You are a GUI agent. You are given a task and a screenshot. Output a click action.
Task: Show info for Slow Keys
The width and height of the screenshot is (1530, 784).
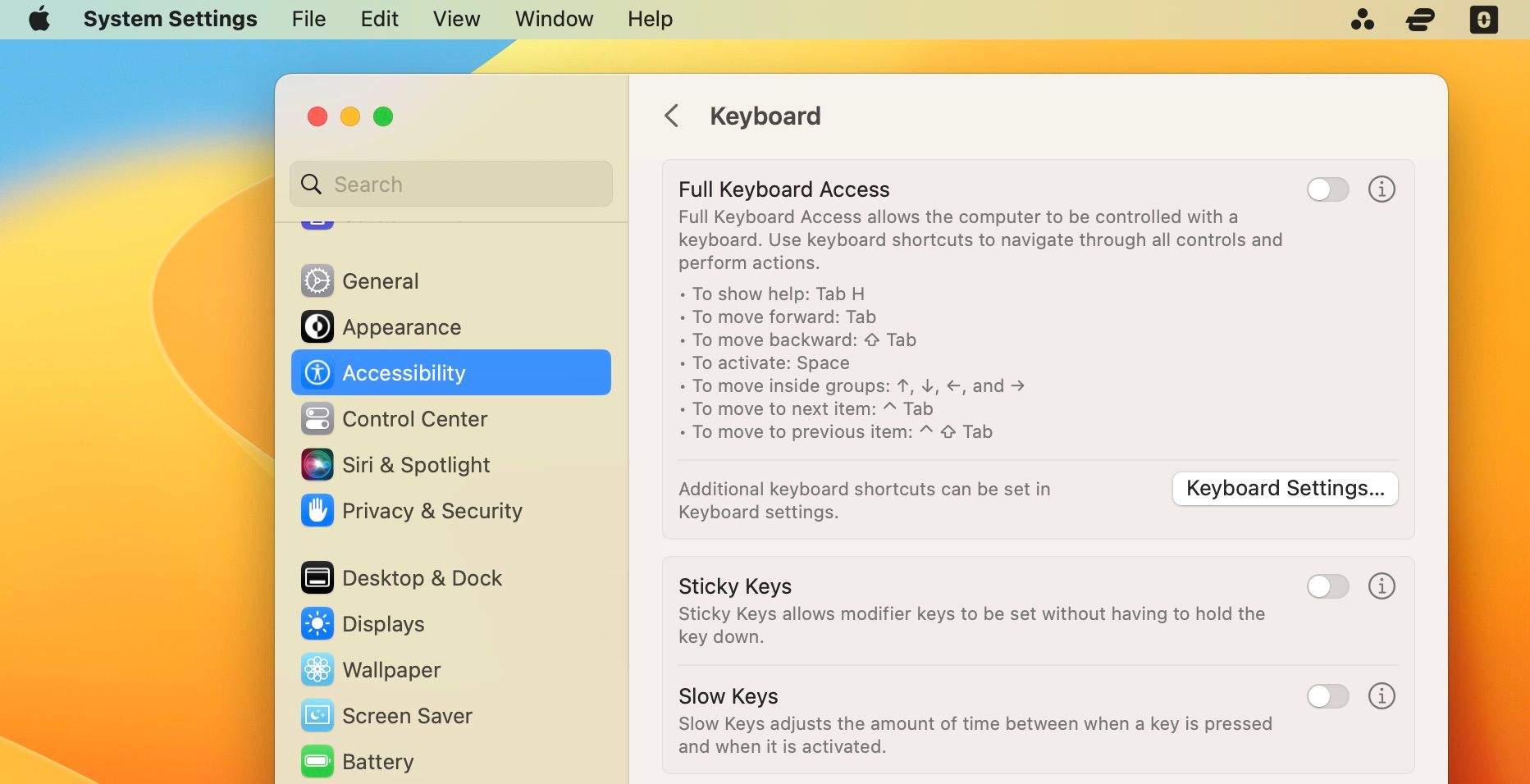pyautogui.click(x=1382, y=696)
